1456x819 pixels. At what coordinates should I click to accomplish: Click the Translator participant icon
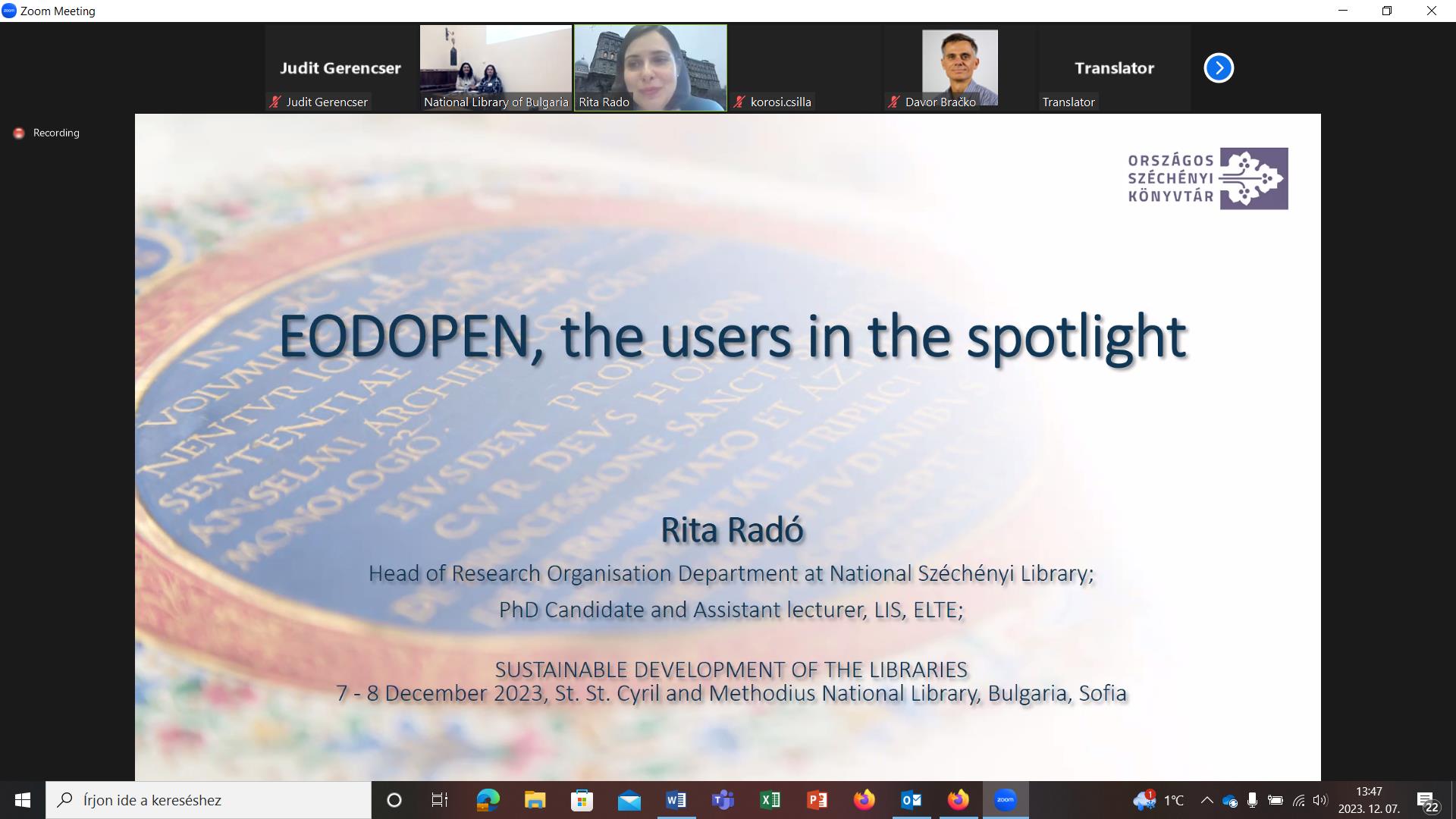tap(1113, 67)
